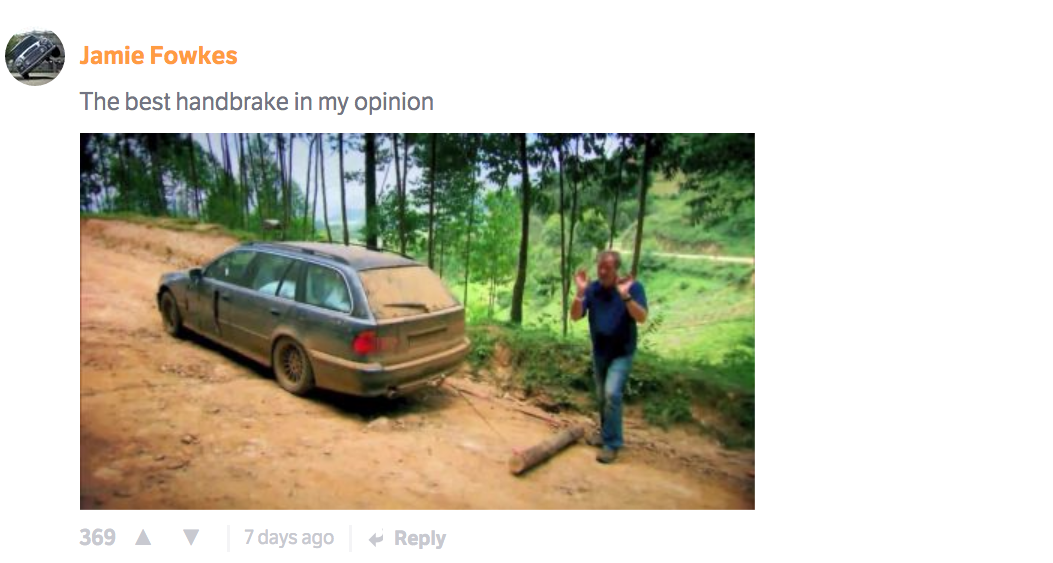This screenshot has height=563, width=1053.
Task: Open the '7 days ago' timestamp permalink
Action: pos(289,537)
